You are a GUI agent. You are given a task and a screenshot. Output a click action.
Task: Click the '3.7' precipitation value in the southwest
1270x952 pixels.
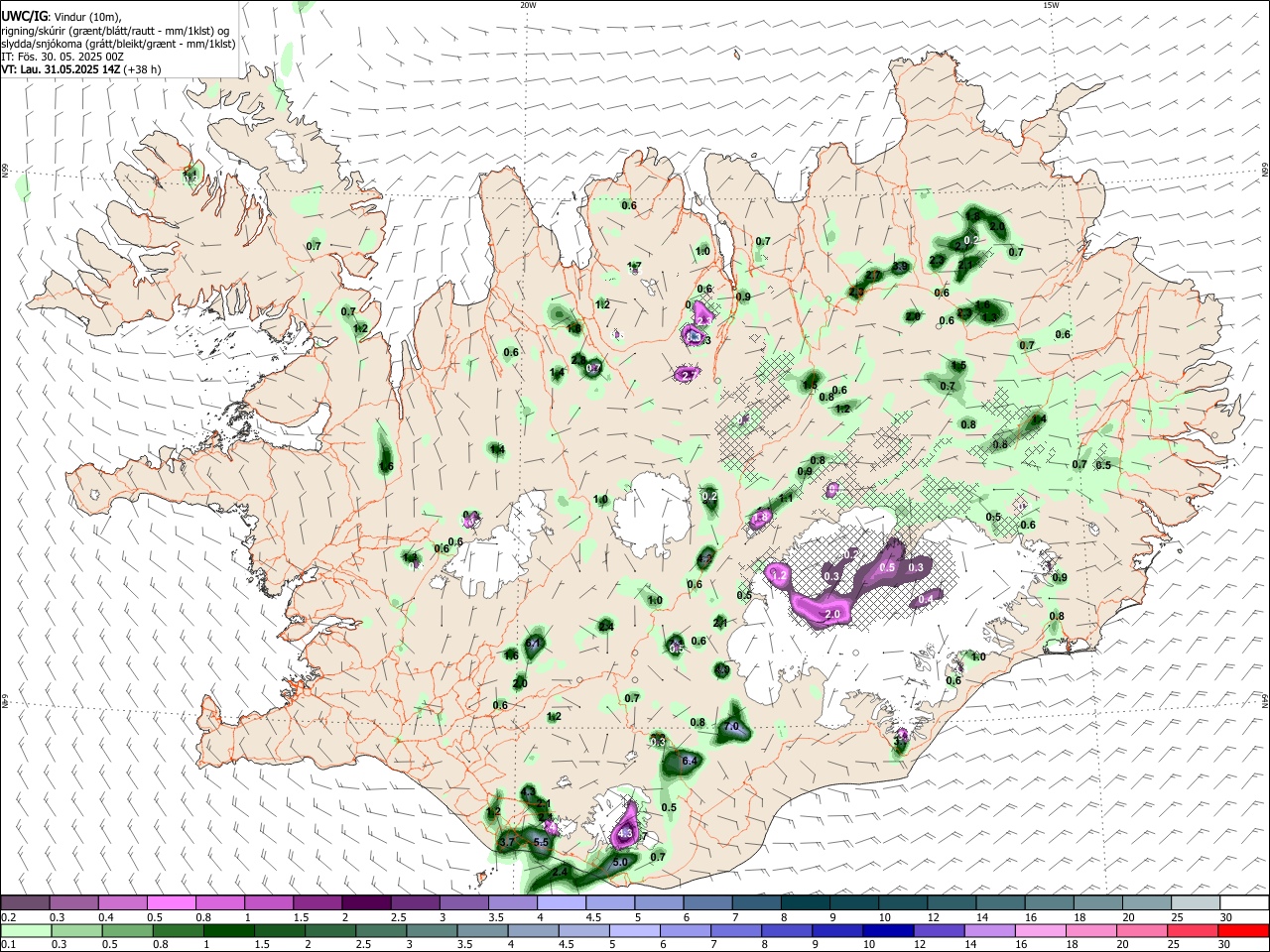pyautogui.click(x=506, y=841)
